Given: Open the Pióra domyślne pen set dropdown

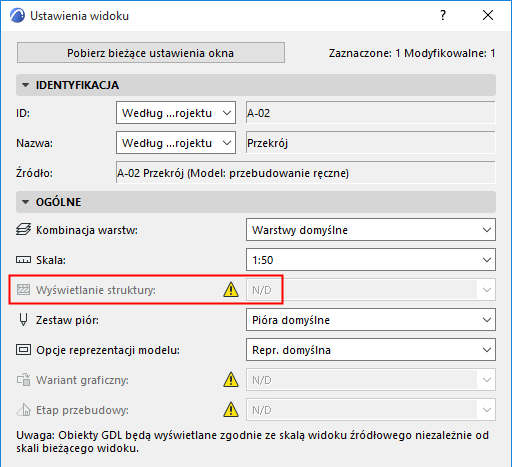Looking at the screenshot, I should 371,320.
